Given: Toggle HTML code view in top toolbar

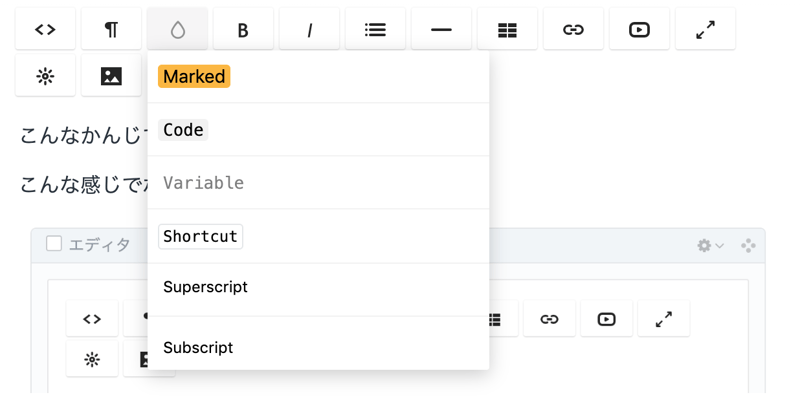Looking at the screenshot, I should (45, 30).
